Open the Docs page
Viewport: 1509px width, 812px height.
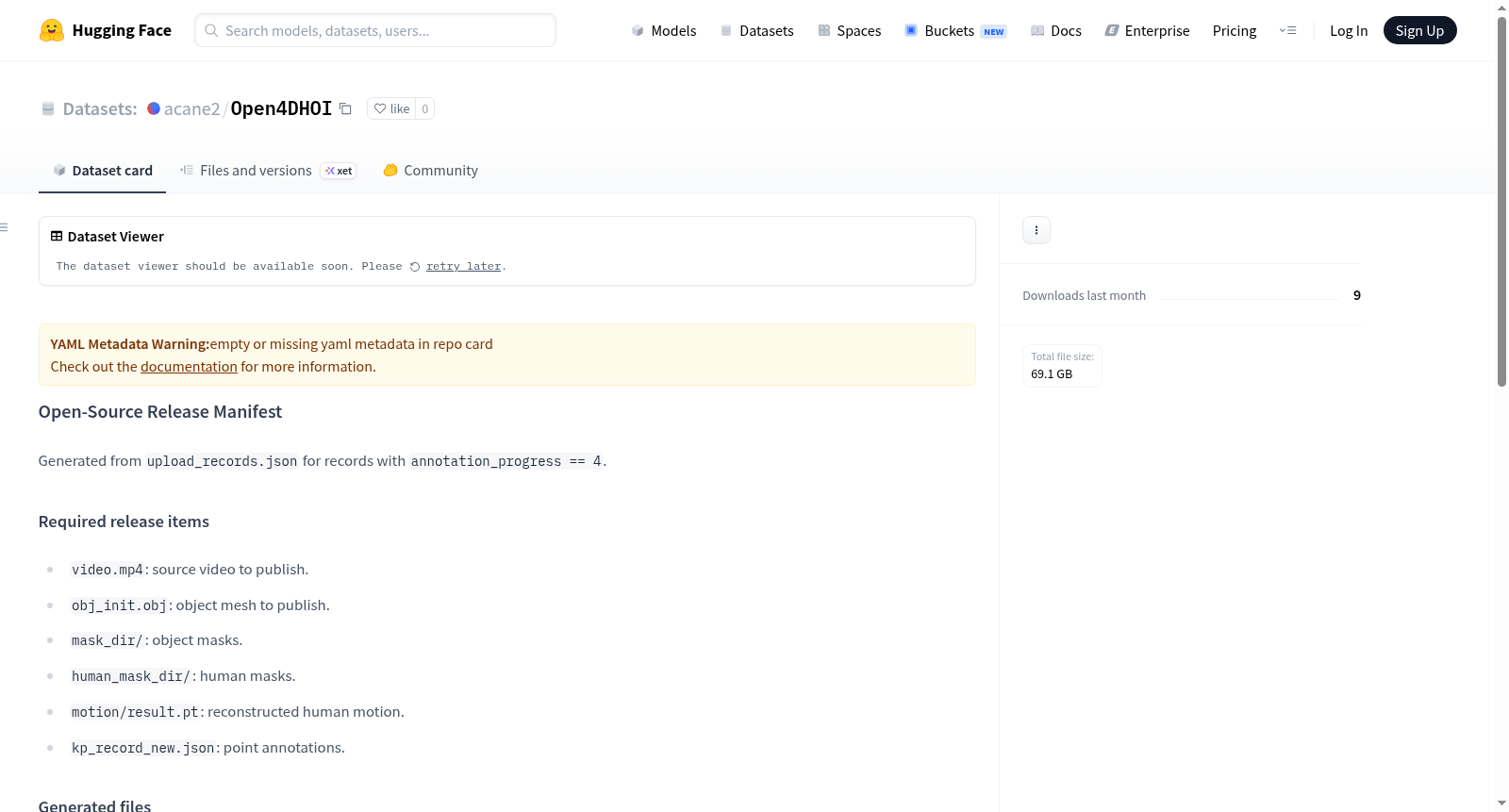1056,30
